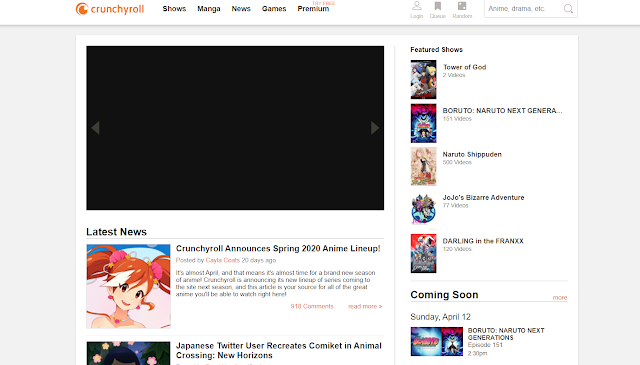
Task: Open Boruto Episode 151 coming soon thumbnail
Action: [x=437, y=341]
